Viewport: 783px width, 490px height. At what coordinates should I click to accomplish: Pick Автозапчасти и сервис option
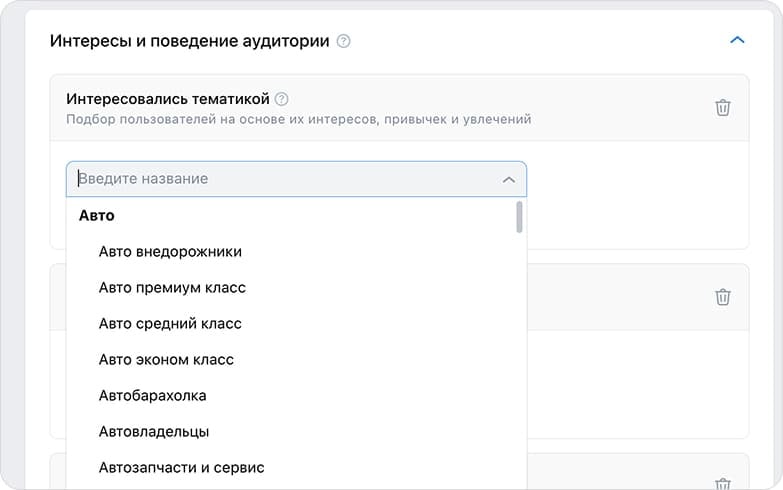point(181,468)
